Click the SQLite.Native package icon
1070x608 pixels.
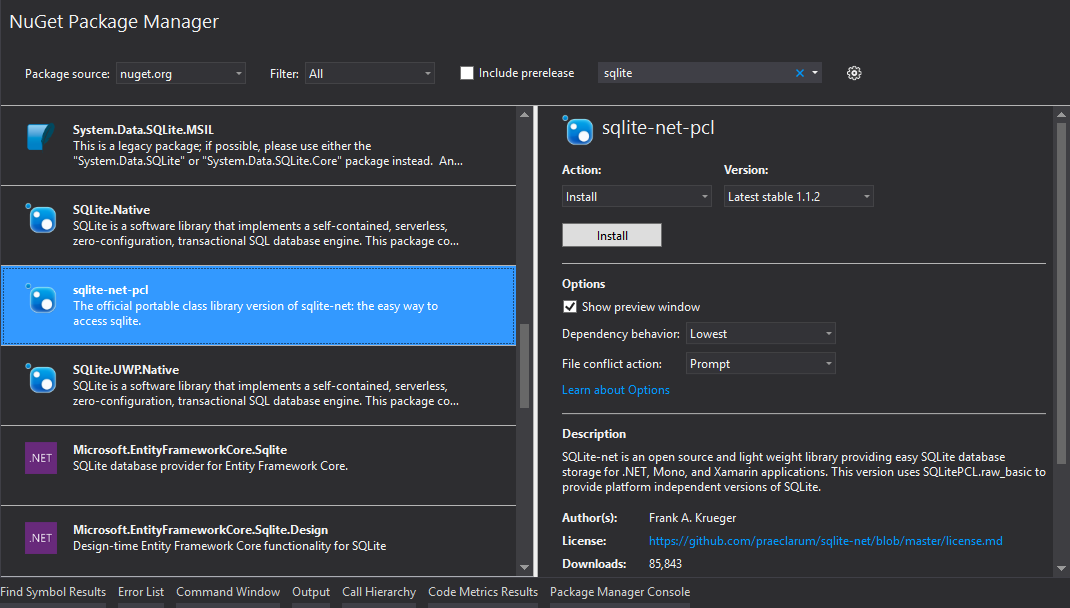[41, 218]
